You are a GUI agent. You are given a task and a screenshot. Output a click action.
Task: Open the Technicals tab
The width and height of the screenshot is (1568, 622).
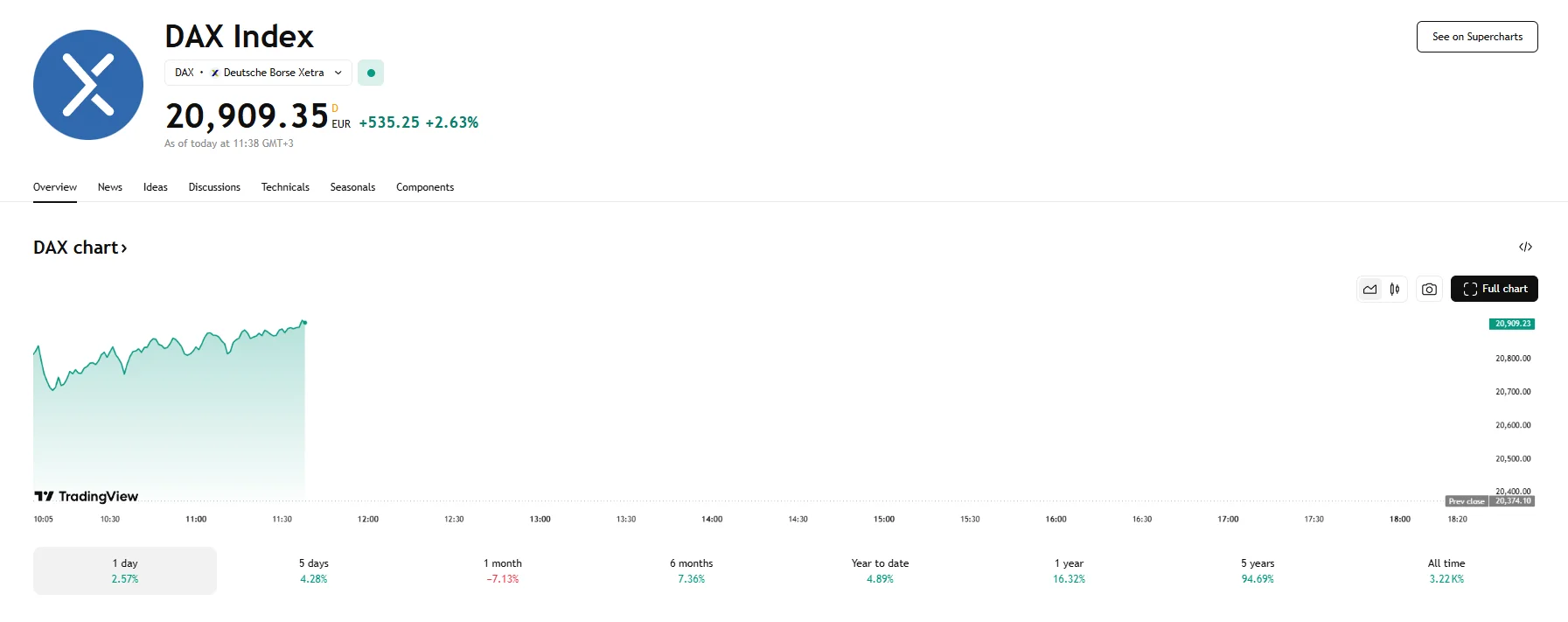(285, 187)
